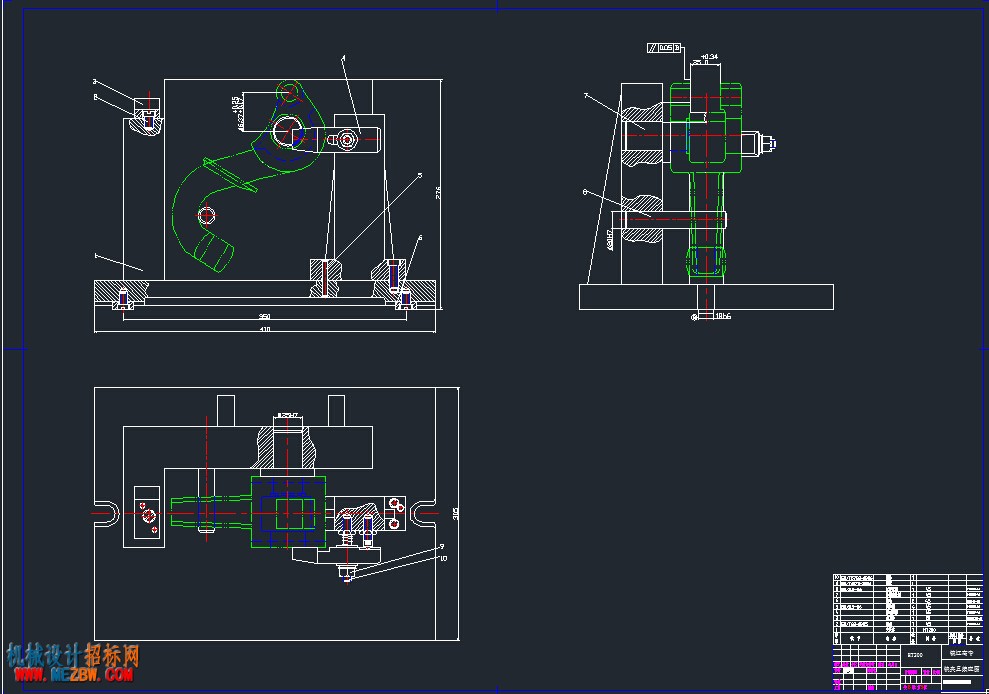Click the right U-slot of the top view base plate

pos(422,513)
